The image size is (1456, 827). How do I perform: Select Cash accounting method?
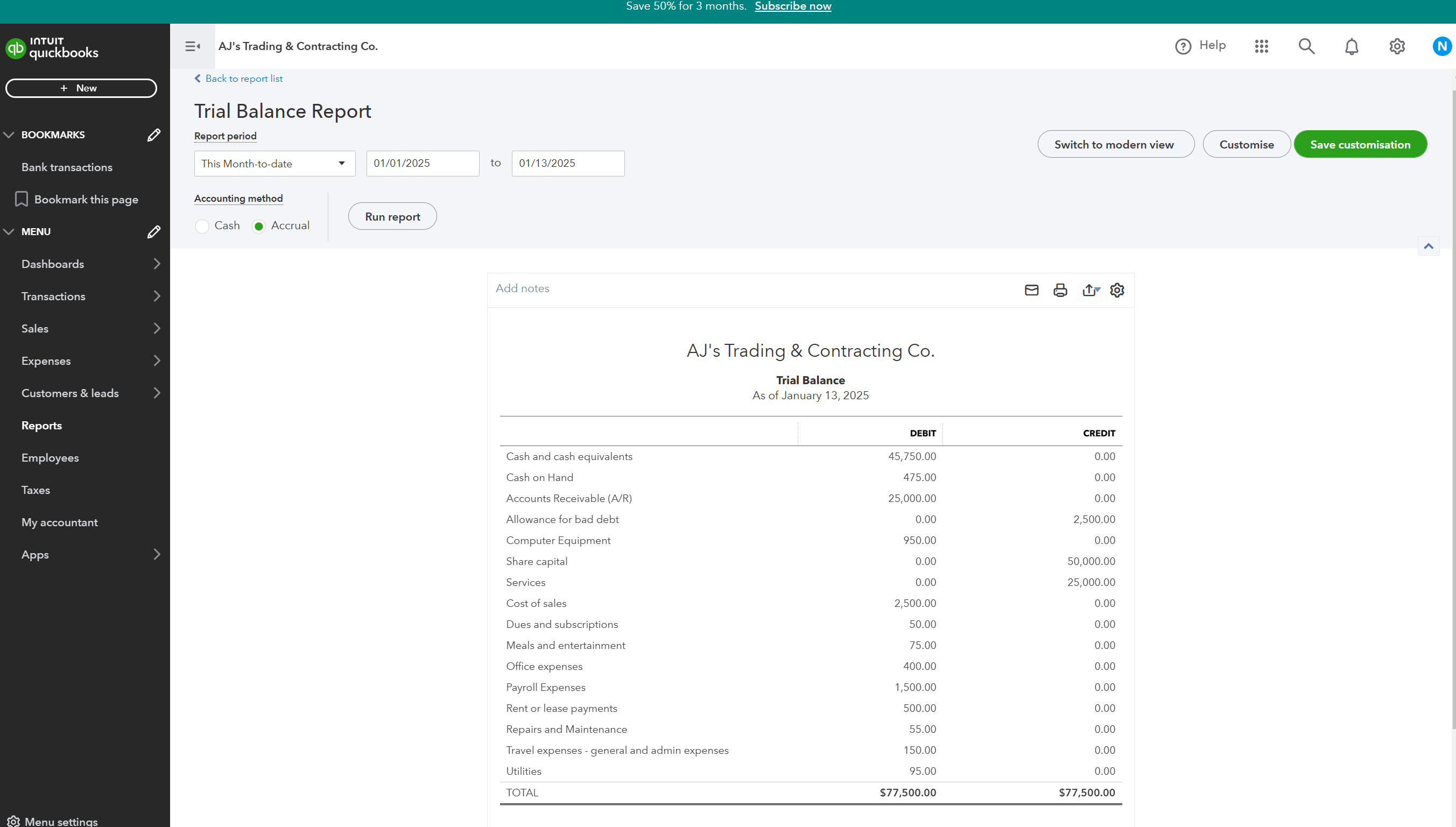(202, 226)
